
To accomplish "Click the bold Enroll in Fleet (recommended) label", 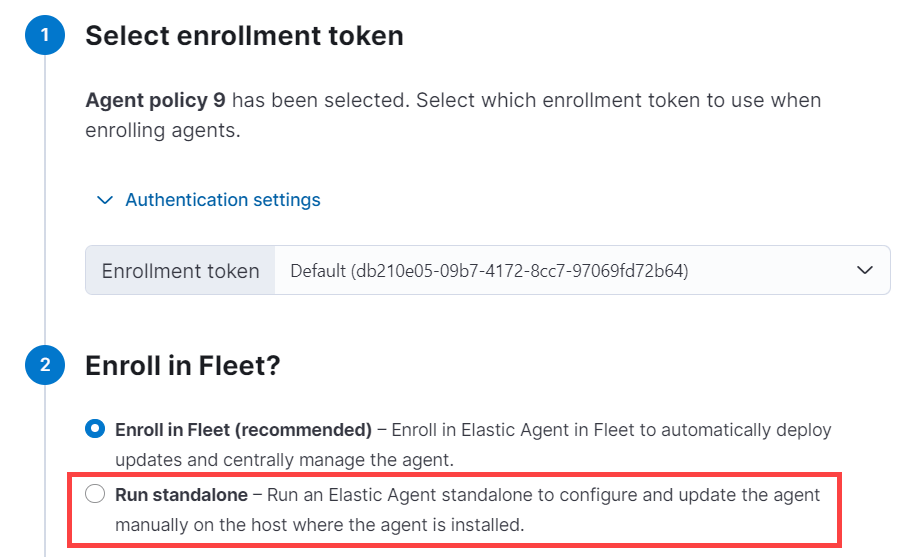I will 243,430.
